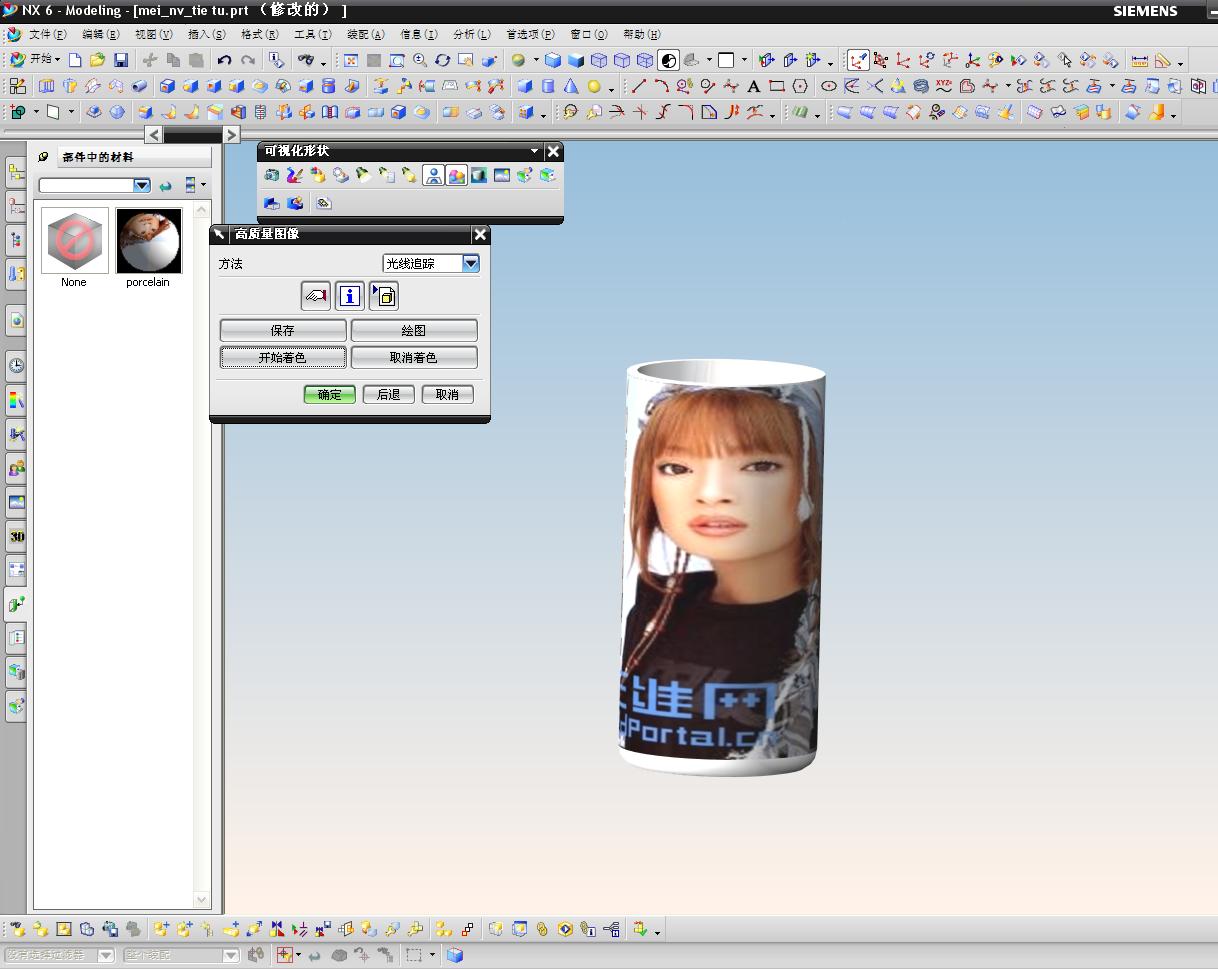Open the 帮助(H) menu
This screenshot has width=1218, height=969.
(641, 34)
